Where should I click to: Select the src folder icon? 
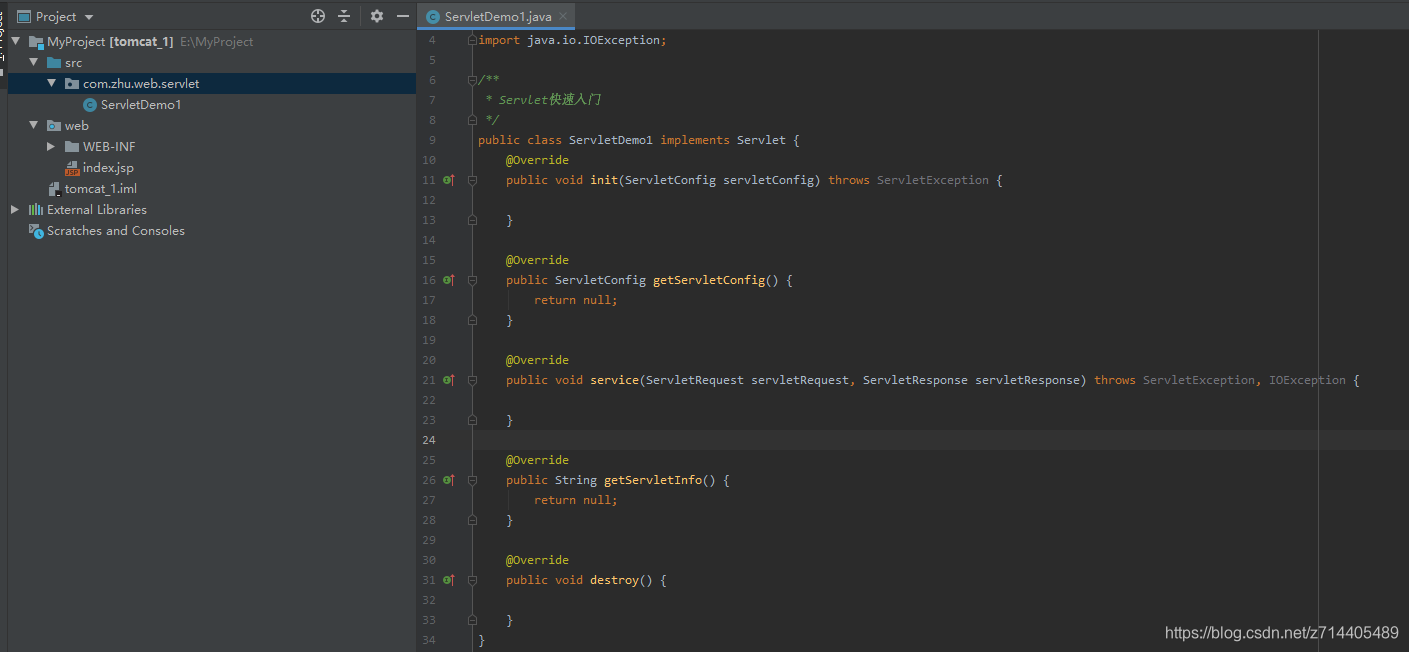[54, 63]
